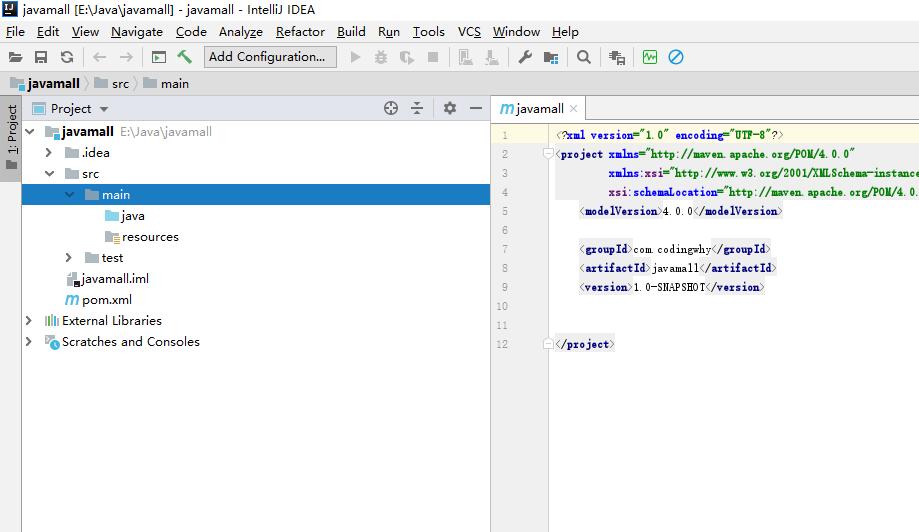Expand the .idea folder
919x532 pixels.
coord(49,153)
